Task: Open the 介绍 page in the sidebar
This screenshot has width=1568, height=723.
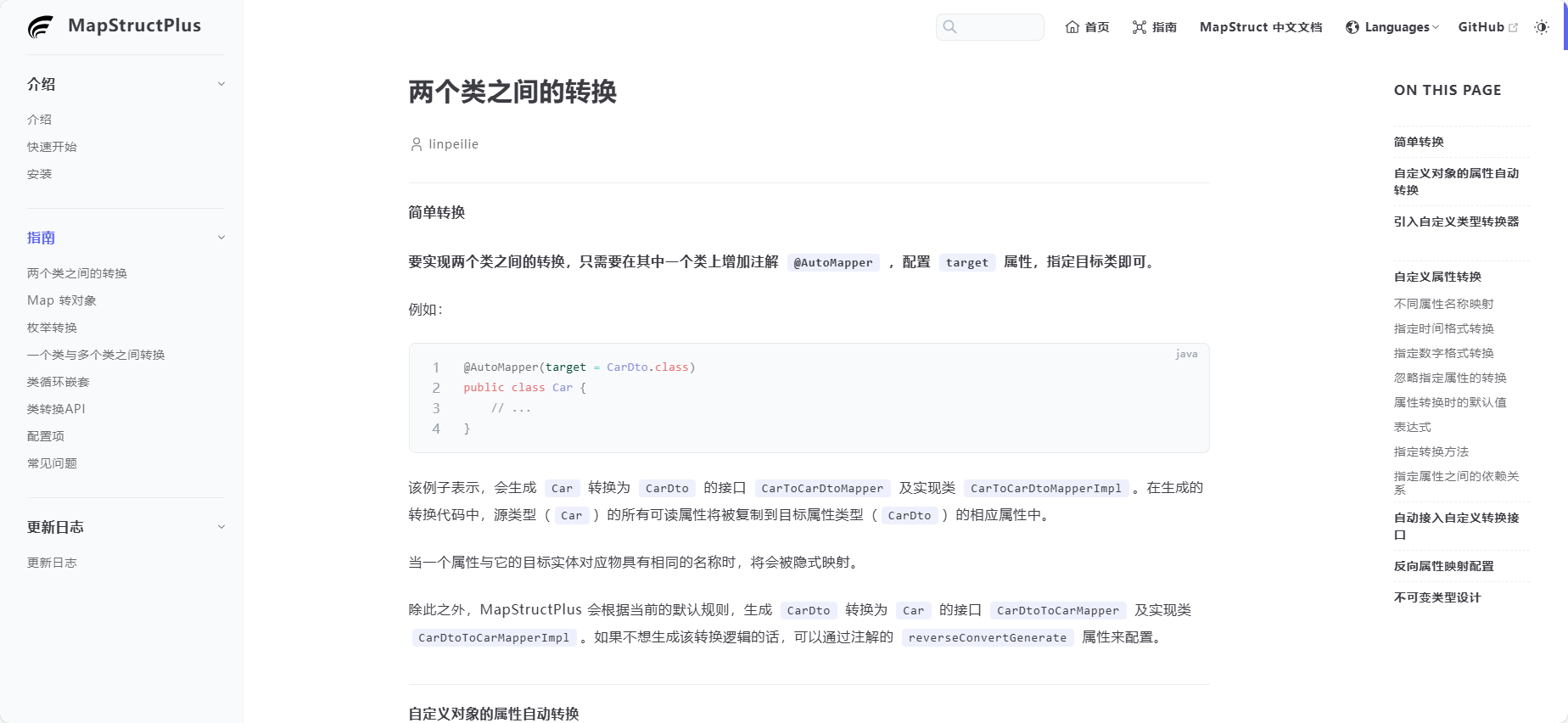Action: [39, 120]
